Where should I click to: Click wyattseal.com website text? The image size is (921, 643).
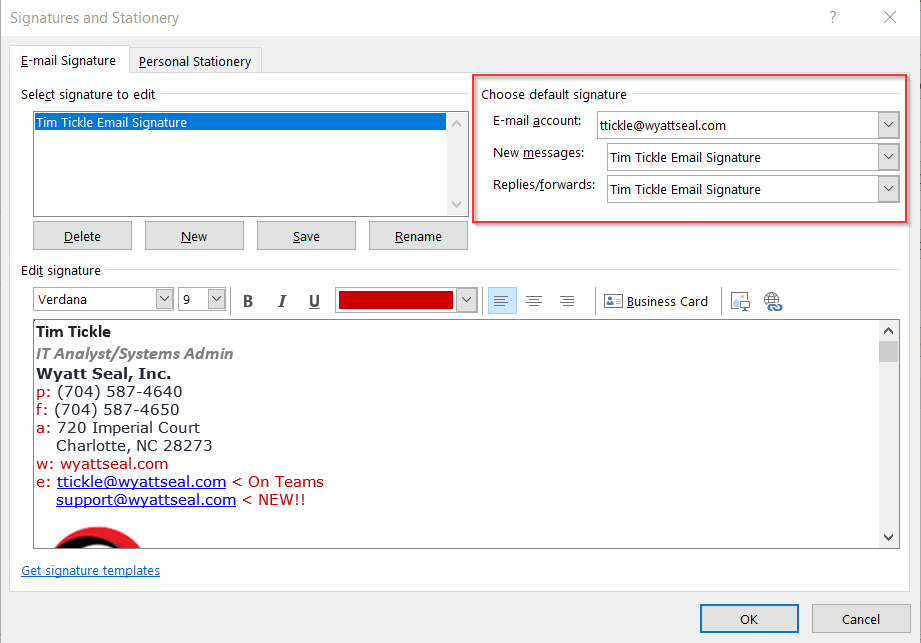pyautogui.click(x=114, y=464)
